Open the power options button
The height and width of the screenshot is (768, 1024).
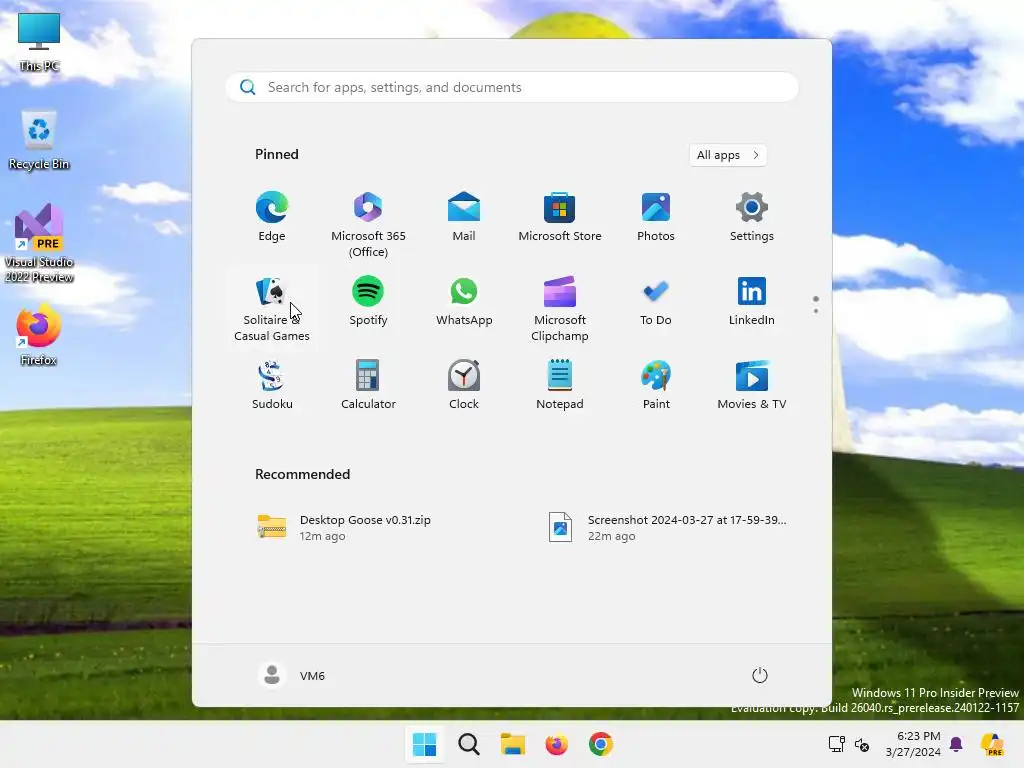[x=760, y=675]
